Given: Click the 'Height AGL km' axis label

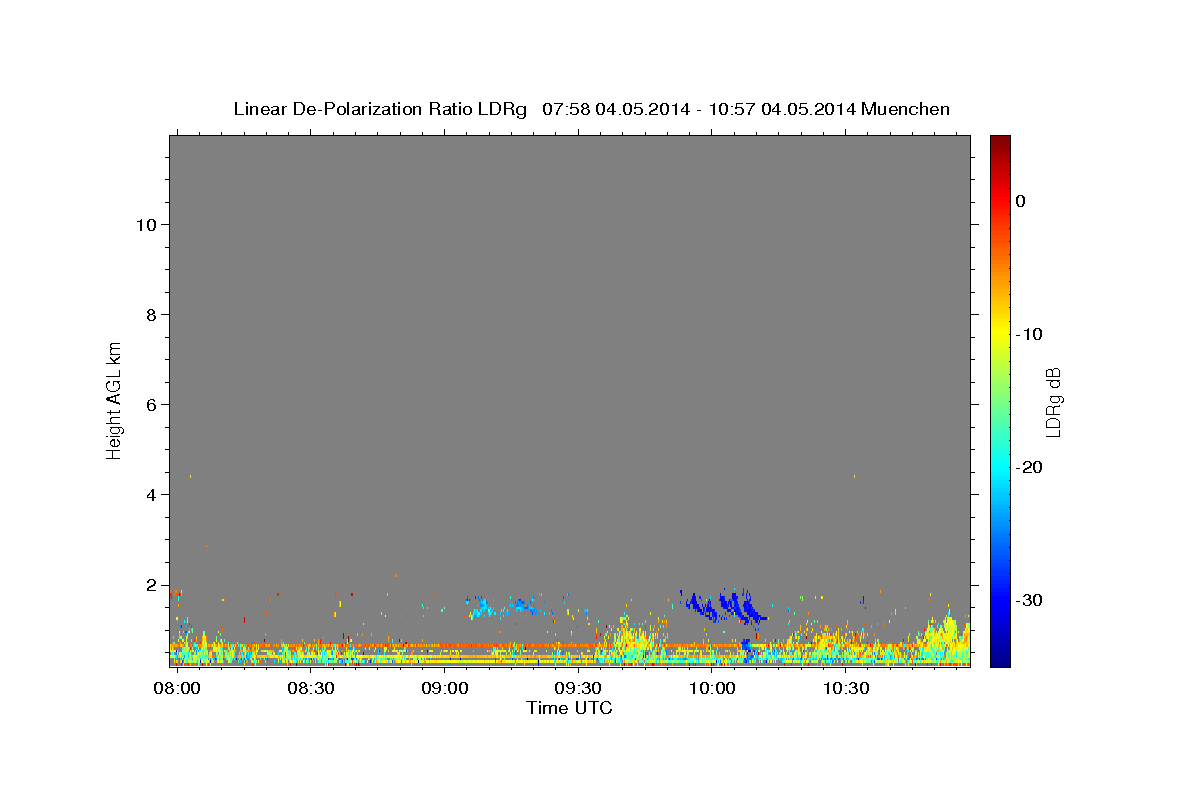Looking at the screenshot, I should click(x=115, y=400).
